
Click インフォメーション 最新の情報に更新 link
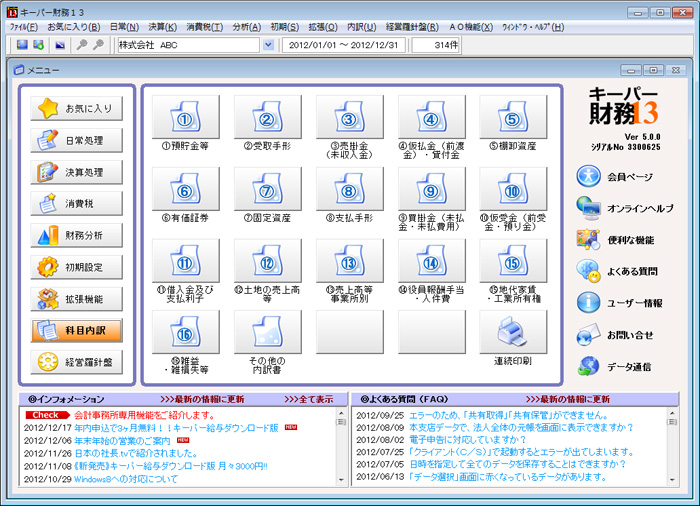[x=202, y=399]
